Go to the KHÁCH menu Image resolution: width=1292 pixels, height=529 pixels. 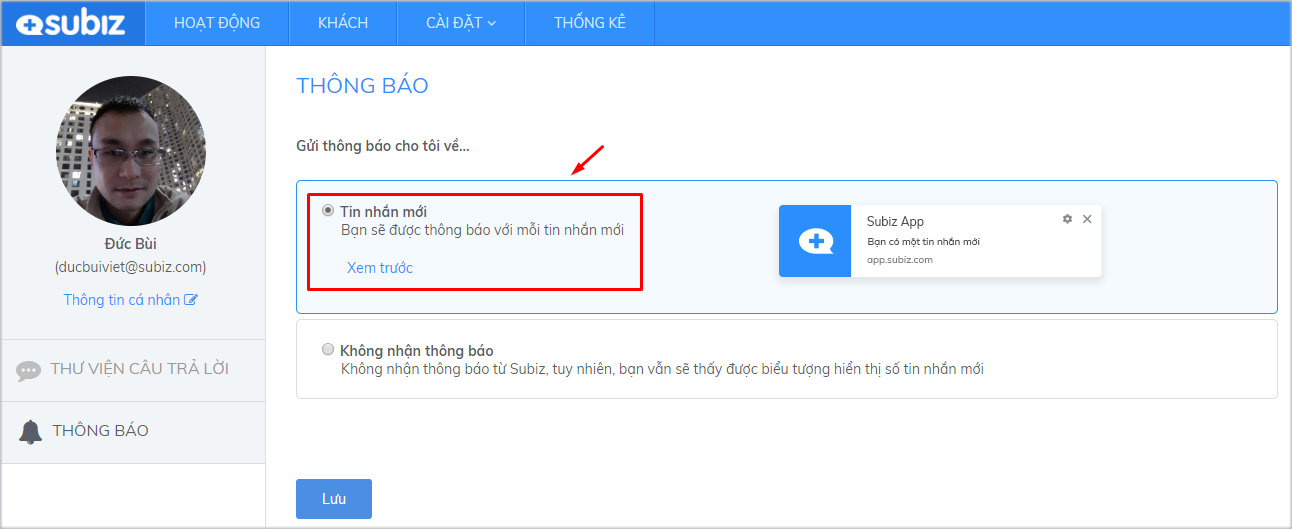(x=343, y=23)
